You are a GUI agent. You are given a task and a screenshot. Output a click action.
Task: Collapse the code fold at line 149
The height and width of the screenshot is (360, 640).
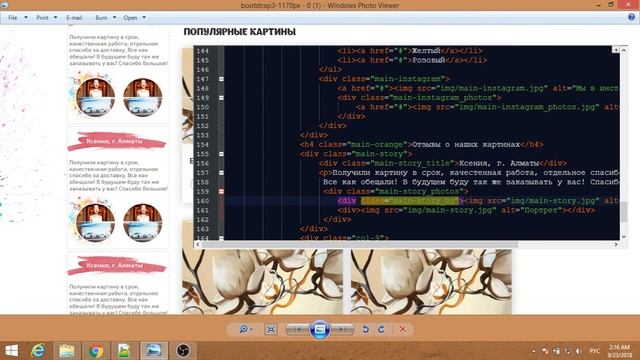[221, 98]
